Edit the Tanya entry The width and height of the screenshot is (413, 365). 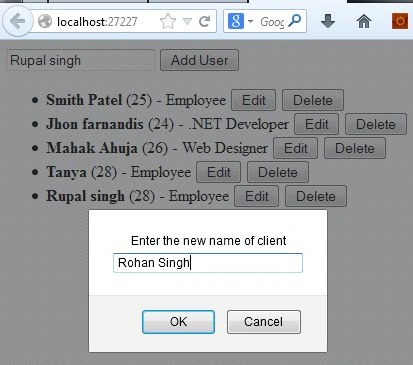(x=219, y=172)
